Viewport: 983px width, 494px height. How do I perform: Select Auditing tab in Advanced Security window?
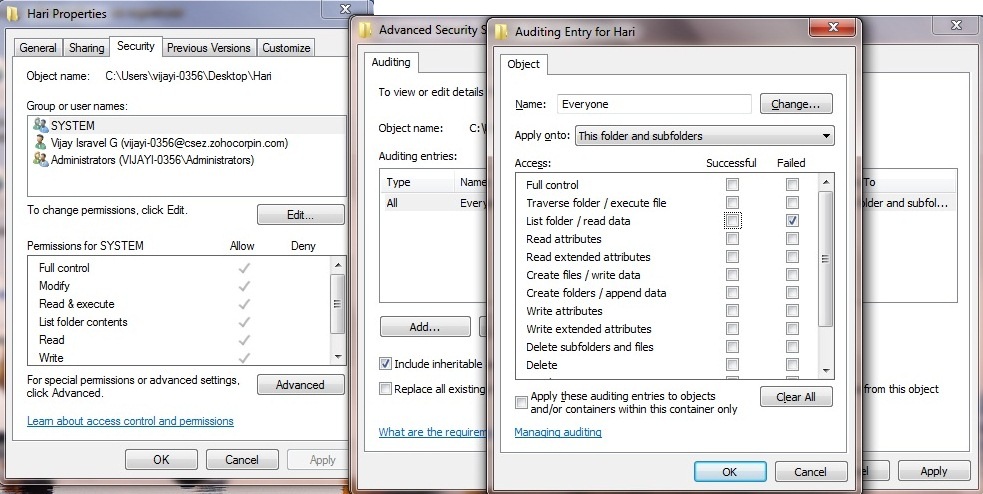coord(391,62)
